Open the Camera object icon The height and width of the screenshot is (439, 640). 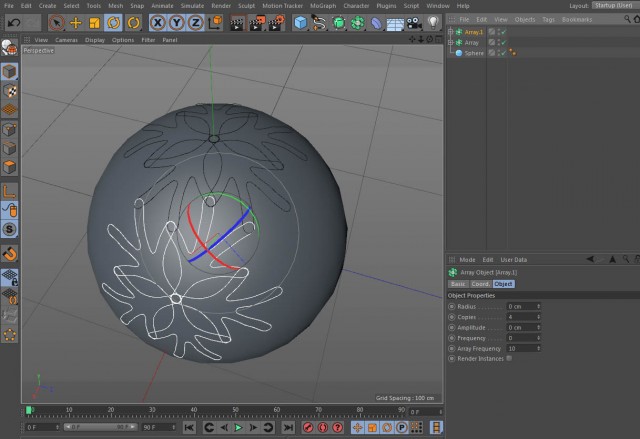(x=414, y=23)
